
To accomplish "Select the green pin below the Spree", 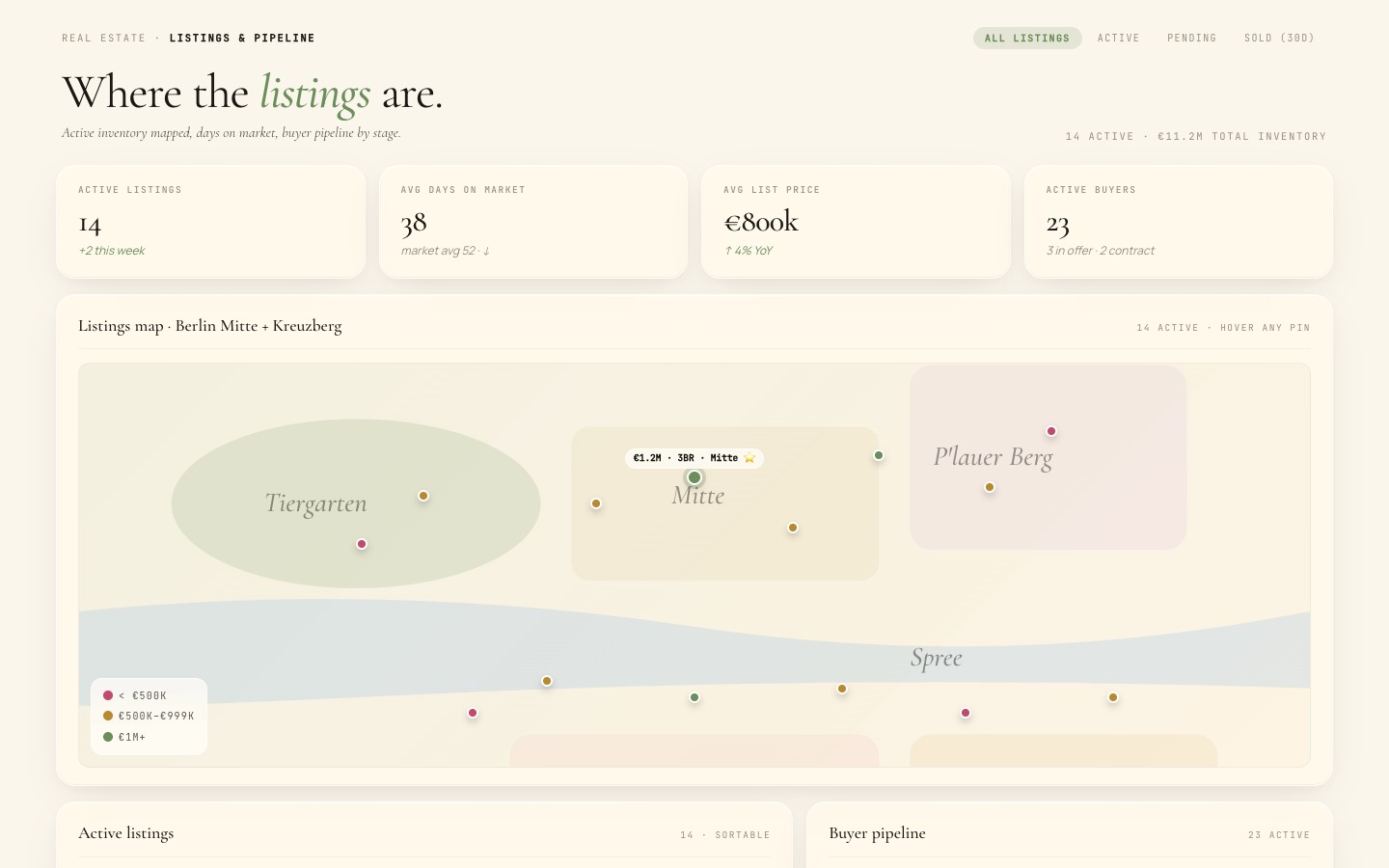I will [x=694, y=697].
